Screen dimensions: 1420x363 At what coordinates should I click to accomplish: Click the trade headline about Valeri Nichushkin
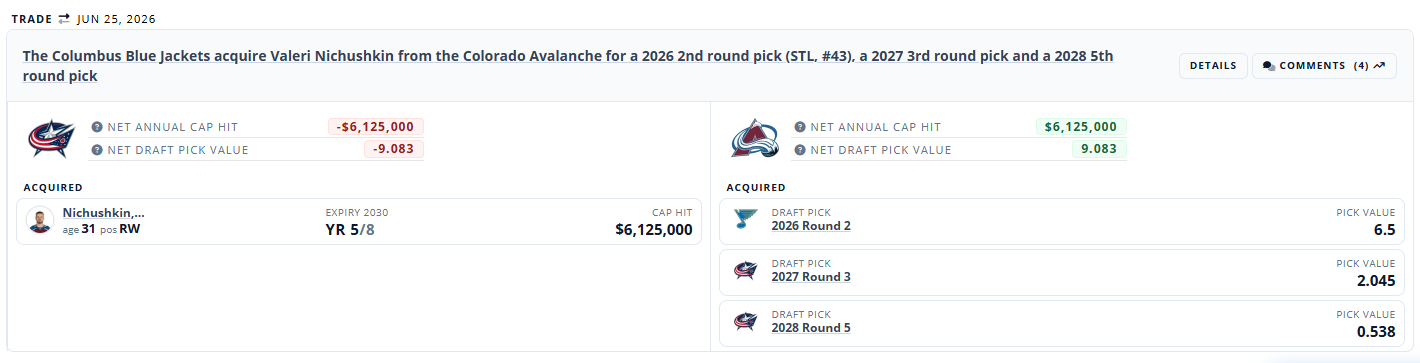click(568, 66)
